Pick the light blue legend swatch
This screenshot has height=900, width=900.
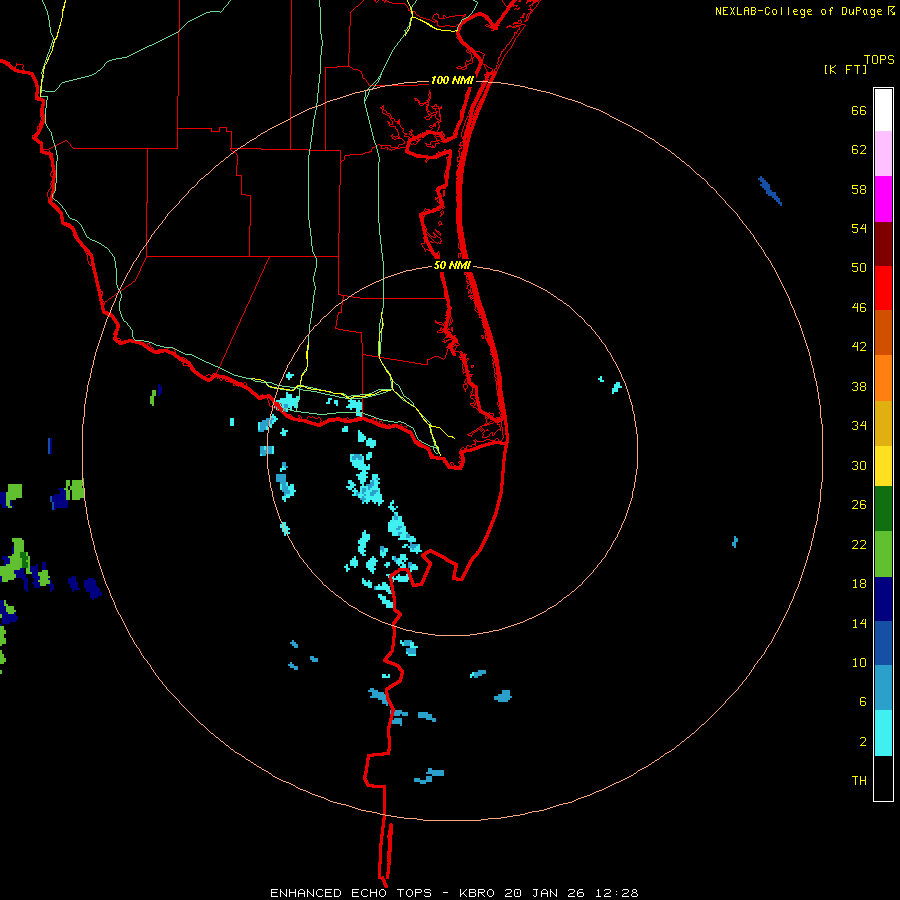[883, 688]
